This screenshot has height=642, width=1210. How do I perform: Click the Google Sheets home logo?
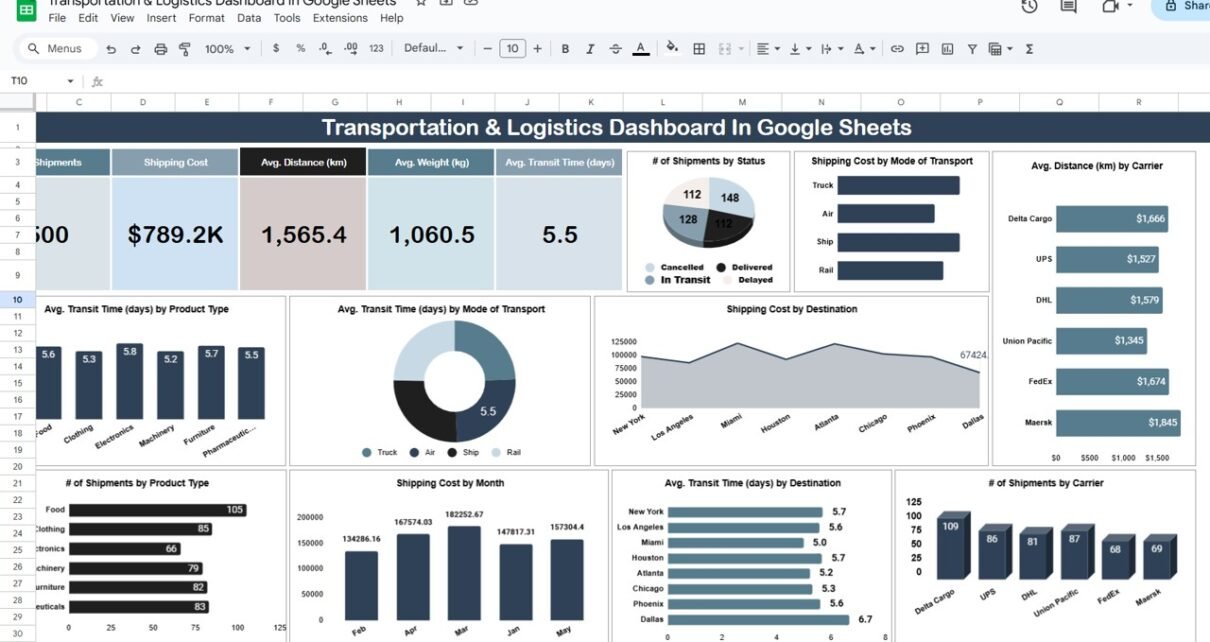(26, 10)
